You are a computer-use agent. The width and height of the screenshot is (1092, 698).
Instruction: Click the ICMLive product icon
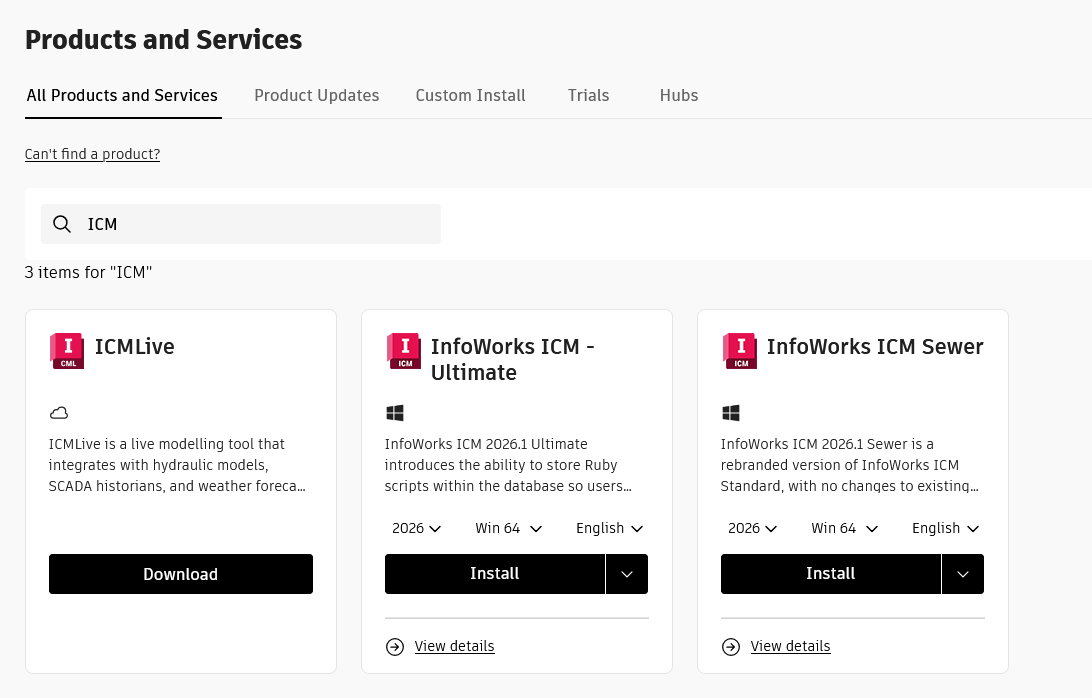[66, 350]
